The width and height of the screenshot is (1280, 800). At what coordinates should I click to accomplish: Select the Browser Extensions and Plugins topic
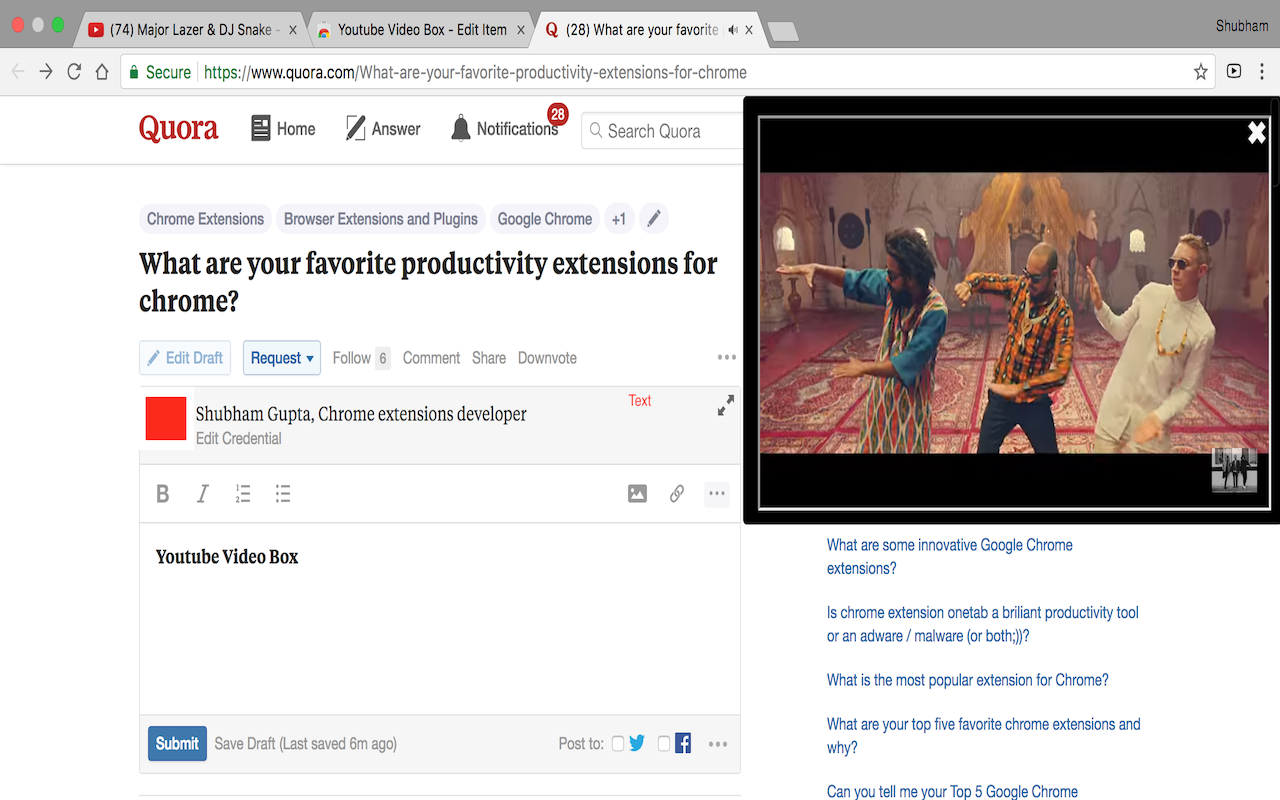381,219
